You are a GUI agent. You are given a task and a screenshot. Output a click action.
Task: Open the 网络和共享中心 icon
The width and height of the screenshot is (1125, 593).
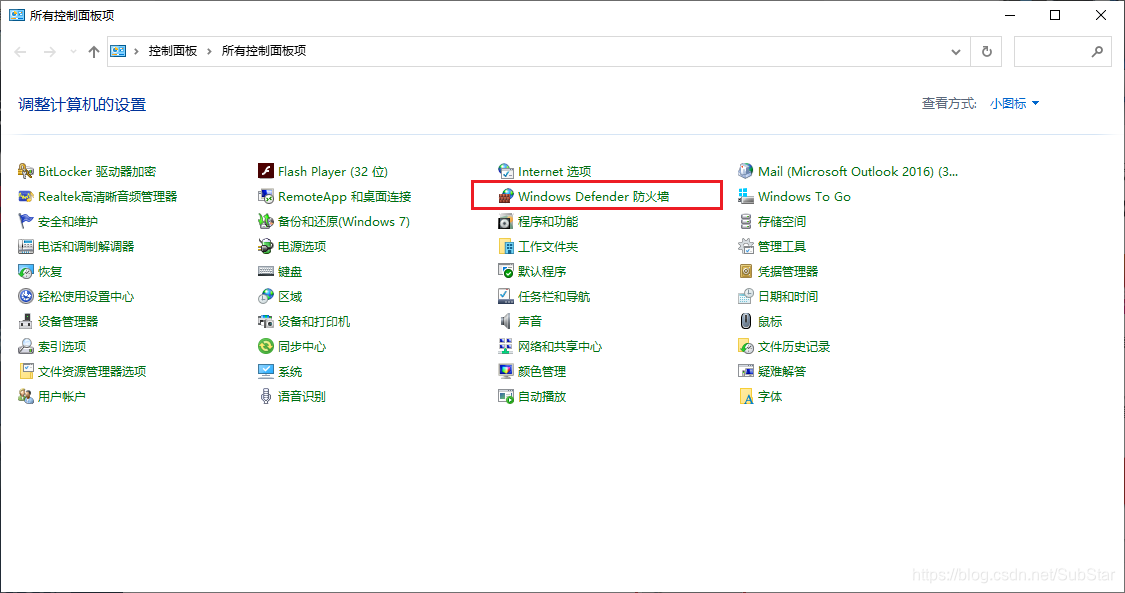506,346
